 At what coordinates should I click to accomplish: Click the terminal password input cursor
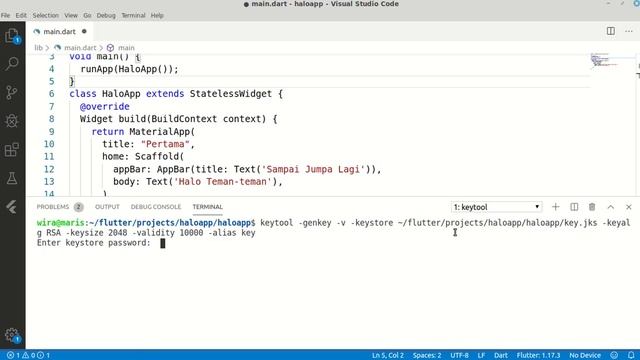pos(162,243)
